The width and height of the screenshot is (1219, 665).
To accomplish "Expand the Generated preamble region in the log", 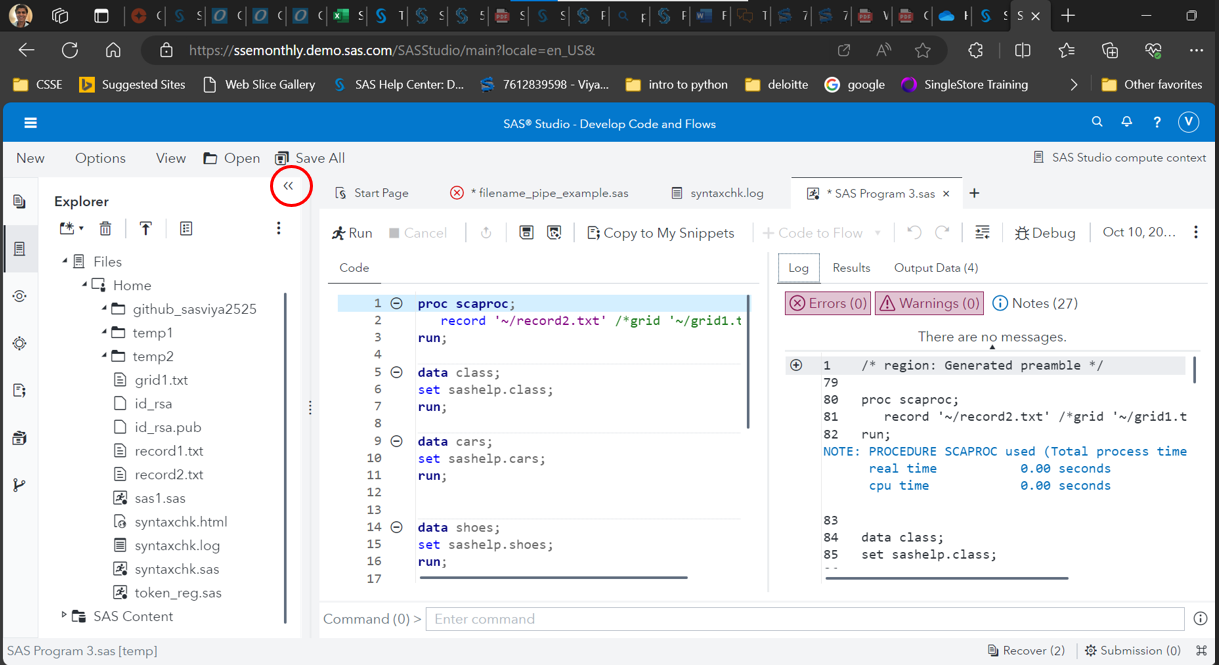I will point(796,365).
